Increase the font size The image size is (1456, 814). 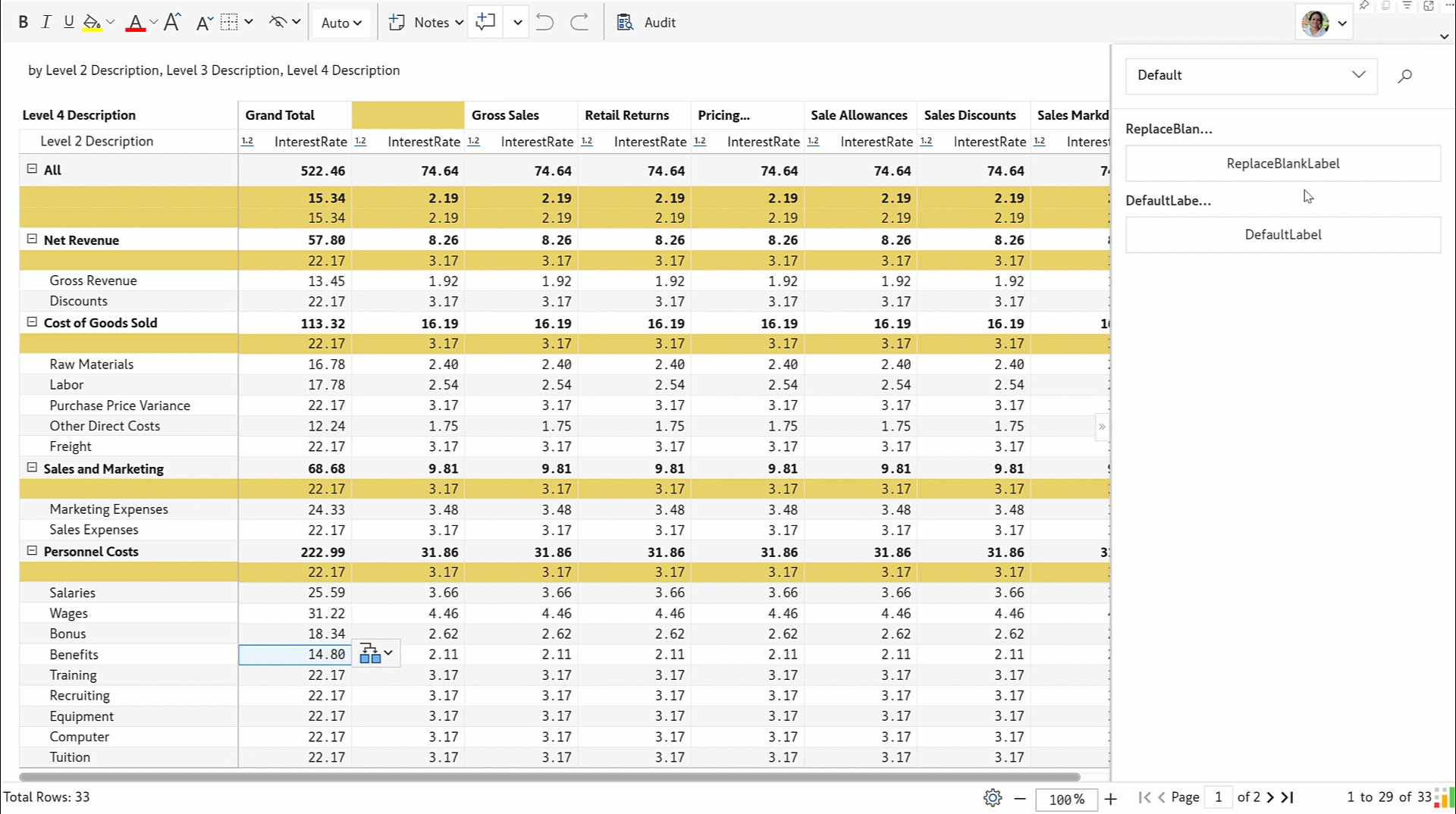click(172, 23)
